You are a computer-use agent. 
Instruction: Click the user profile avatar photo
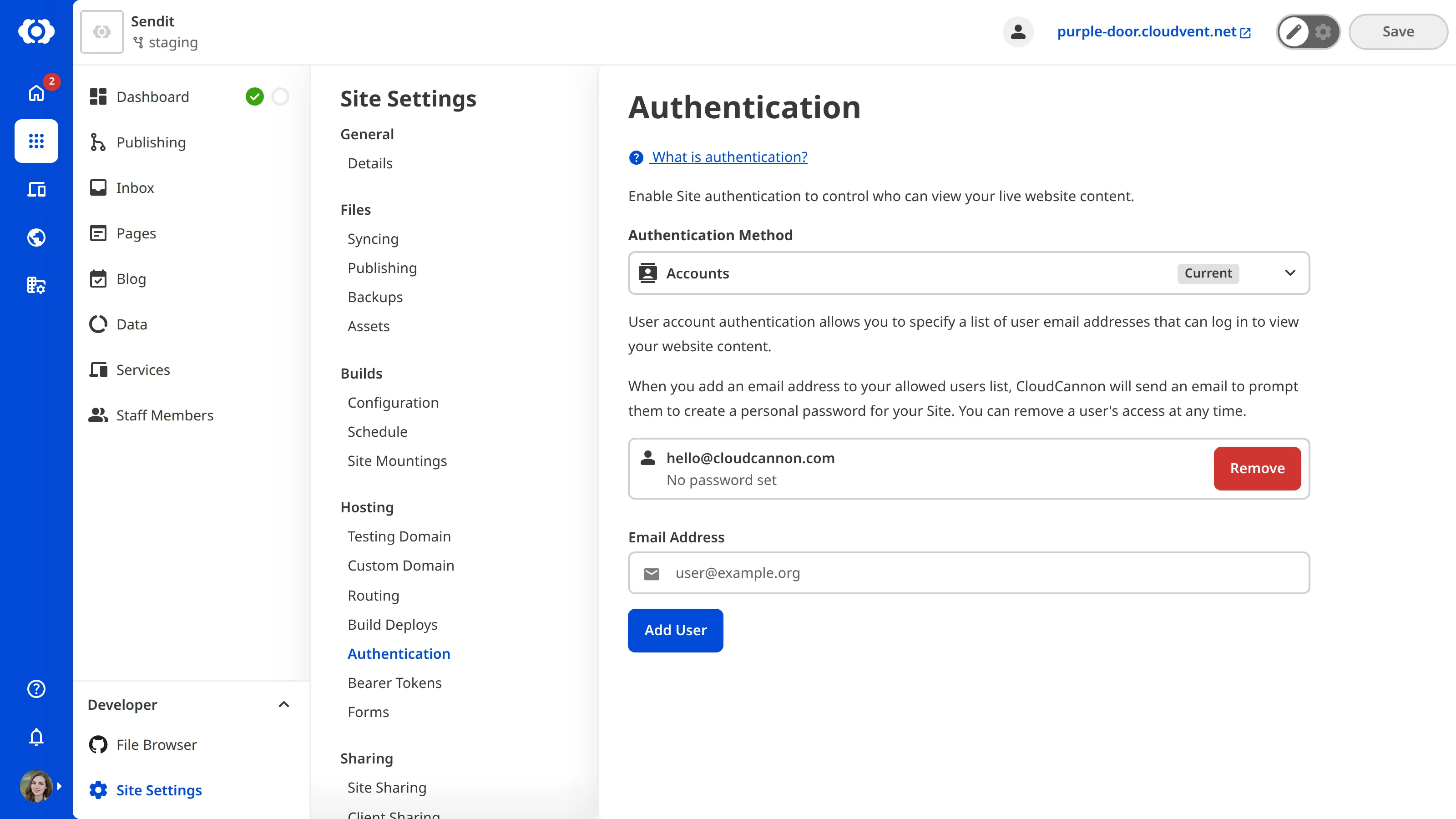point(36,786)
